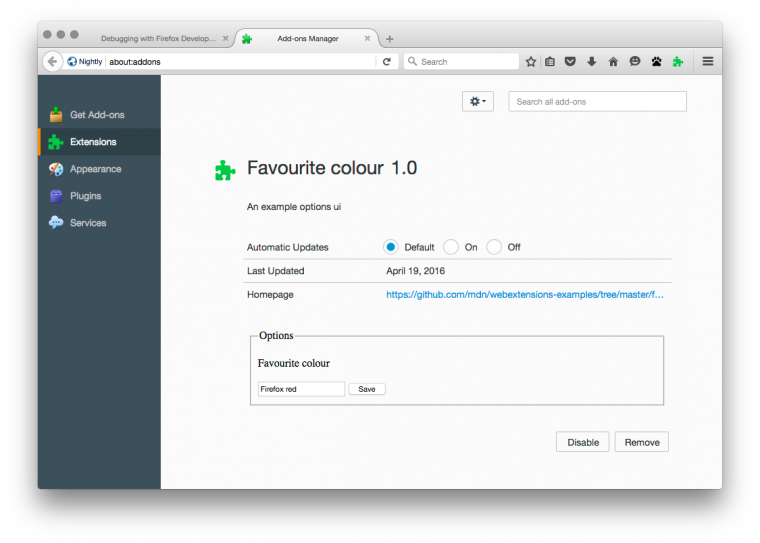Open Plugins category in sidebar
This screenshot has height=543, width=760.
(x=99, y=196)
